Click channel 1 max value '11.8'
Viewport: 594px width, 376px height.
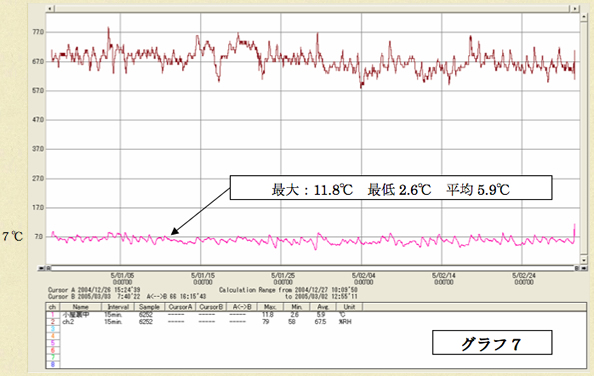click(268, 315)
